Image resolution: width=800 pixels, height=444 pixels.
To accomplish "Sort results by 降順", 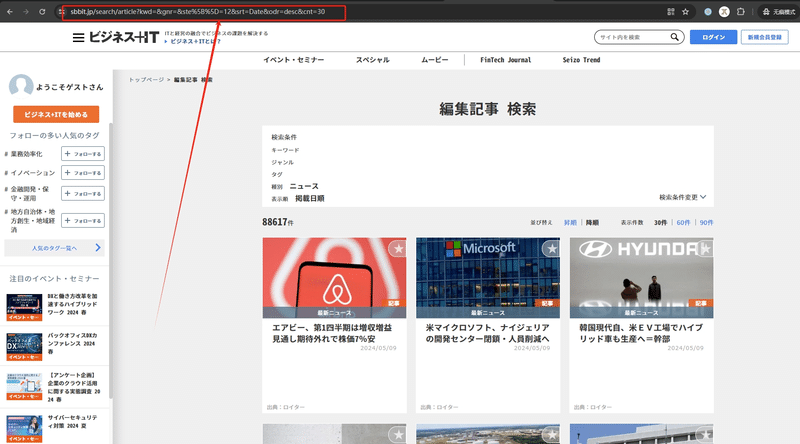I will [592, 223].
